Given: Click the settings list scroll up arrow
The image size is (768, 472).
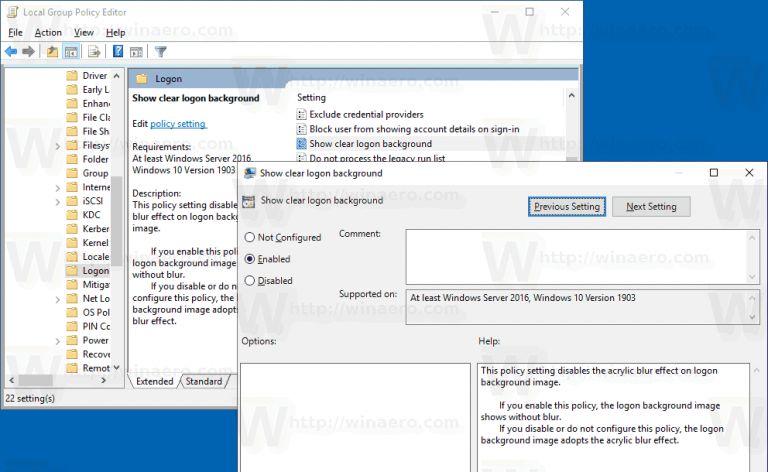Looking at the screenshot, I should pos(571,95).
